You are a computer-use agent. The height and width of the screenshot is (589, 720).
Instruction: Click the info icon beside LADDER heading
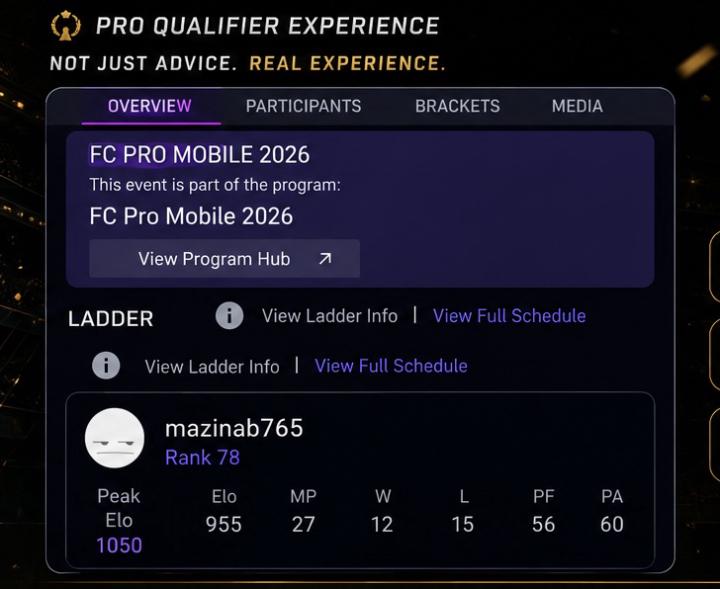229,315
